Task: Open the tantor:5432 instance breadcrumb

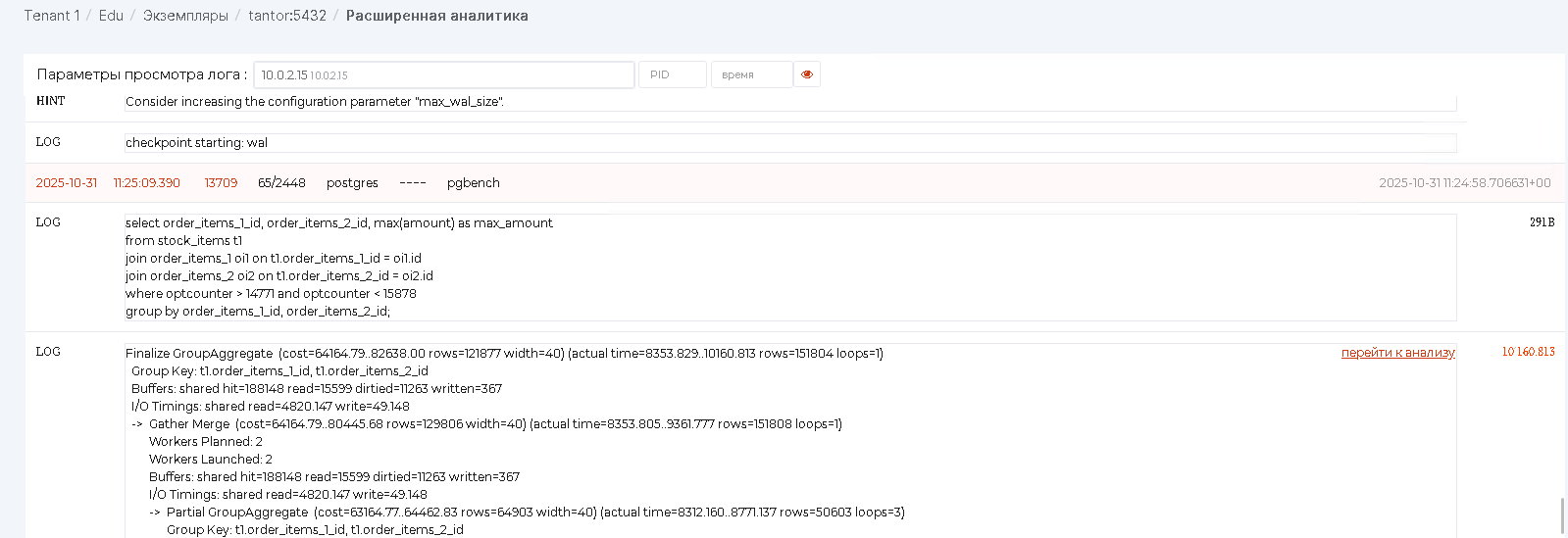Action: 287,16
